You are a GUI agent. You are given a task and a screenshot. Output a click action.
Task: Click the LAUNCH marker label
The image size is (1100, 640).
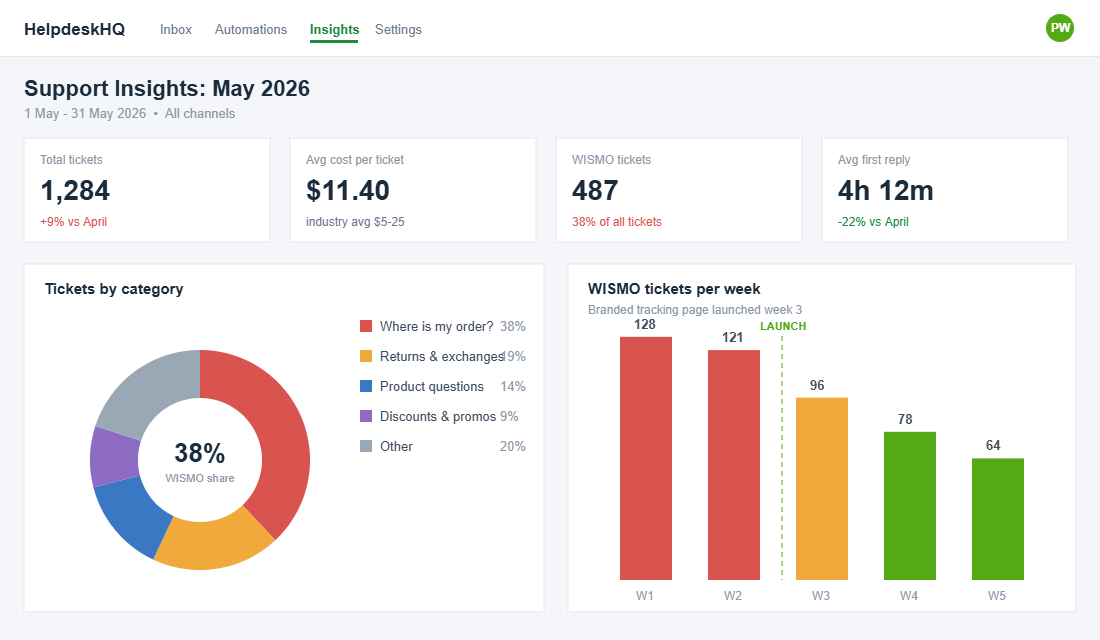tap(783, 326)
